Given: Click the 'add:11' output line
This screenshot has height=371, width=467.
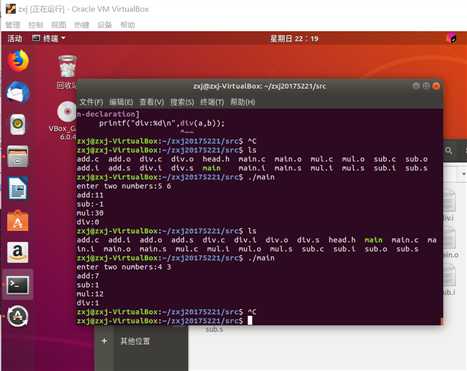Looking at the screenshot, I should 90,195.
